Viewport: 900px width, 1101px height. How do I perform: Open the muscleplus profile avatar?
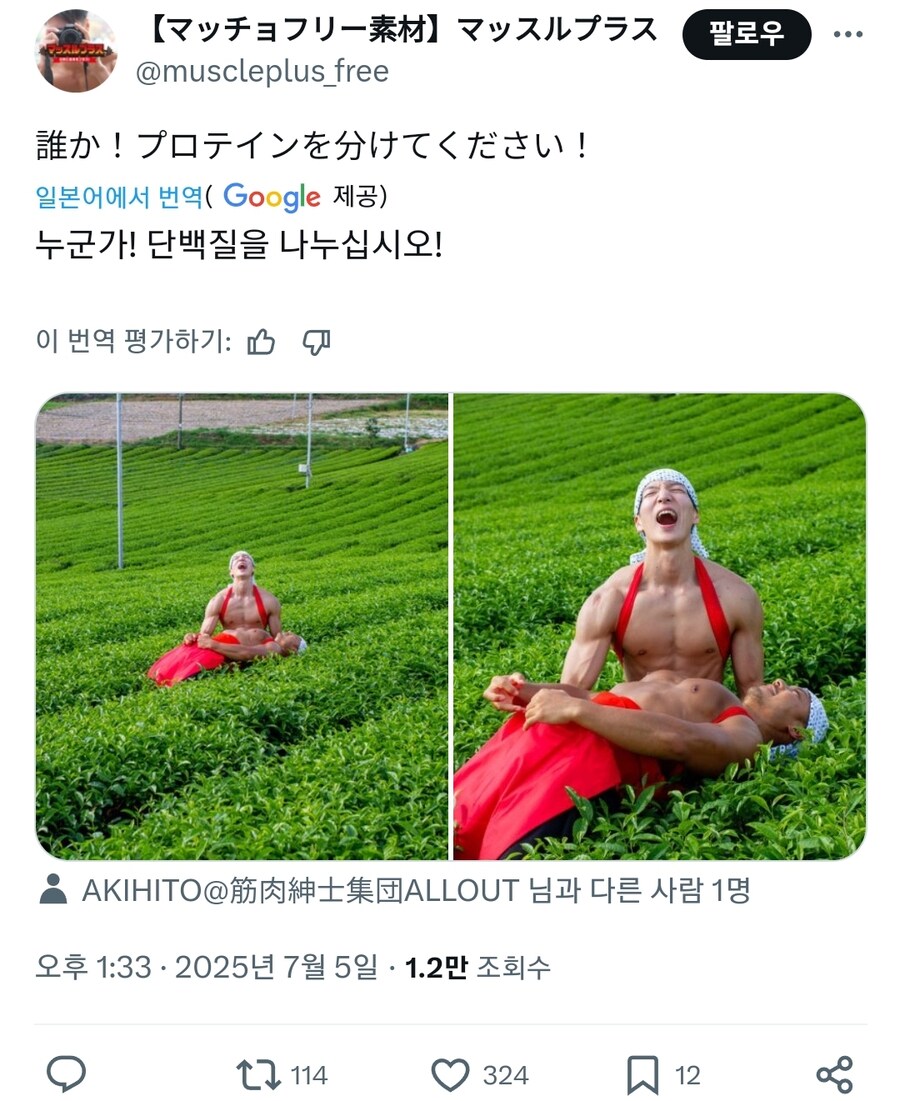tap(76, 51)
